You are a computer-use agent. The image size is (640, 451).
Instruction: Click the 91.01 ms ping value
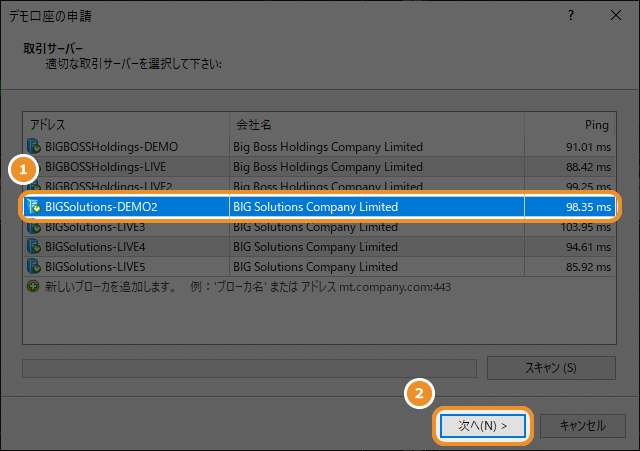pos(588,147)
